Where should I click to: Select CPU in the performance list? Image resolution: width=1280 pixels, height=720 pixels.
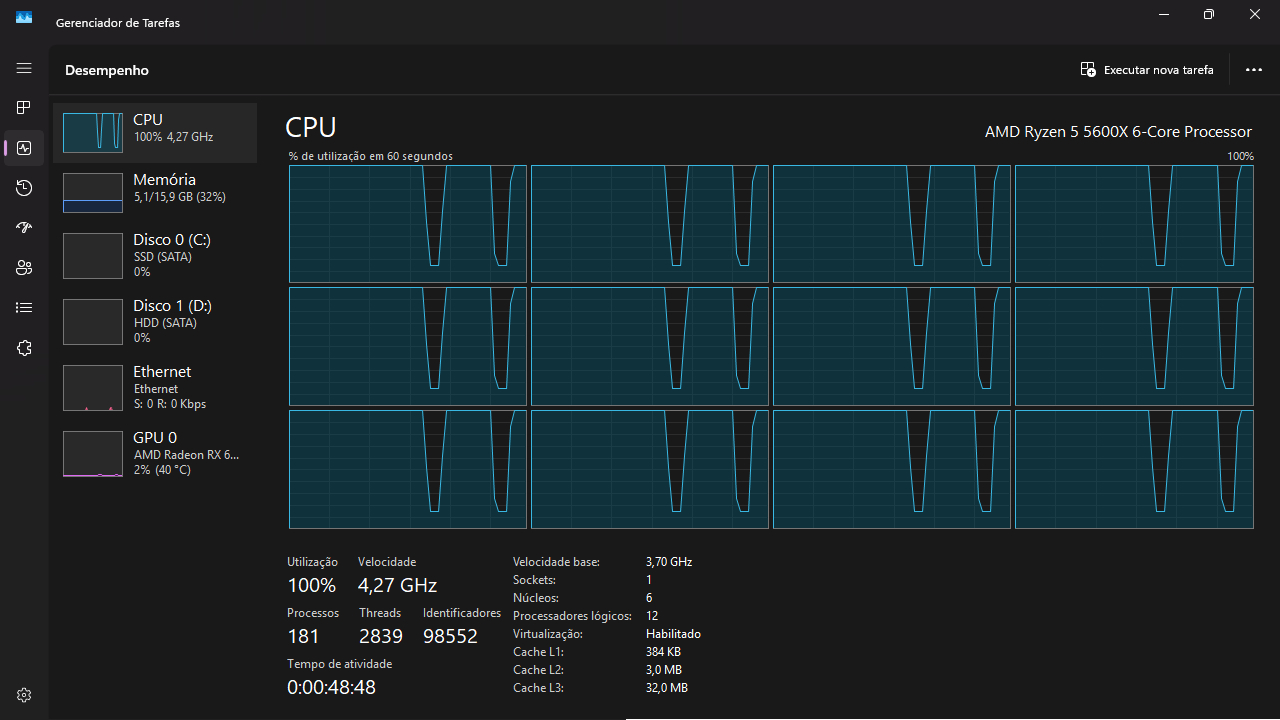(155, 132)
